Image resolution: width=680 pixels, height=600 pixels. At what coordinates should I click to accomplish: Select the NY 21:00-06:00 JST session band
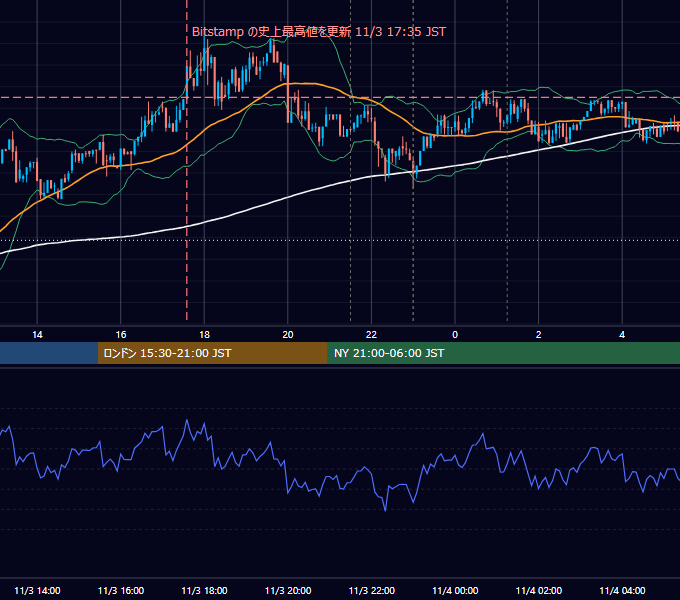pyautogui.click(x=503, y=353)
